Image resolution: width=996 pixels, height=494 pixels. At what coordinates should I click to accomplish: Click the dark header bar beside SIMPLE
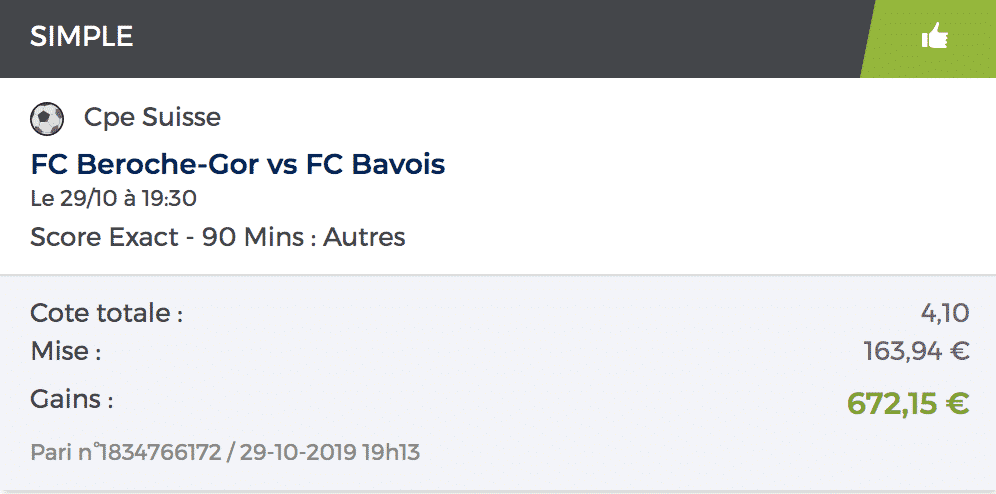tap(495, 39)
